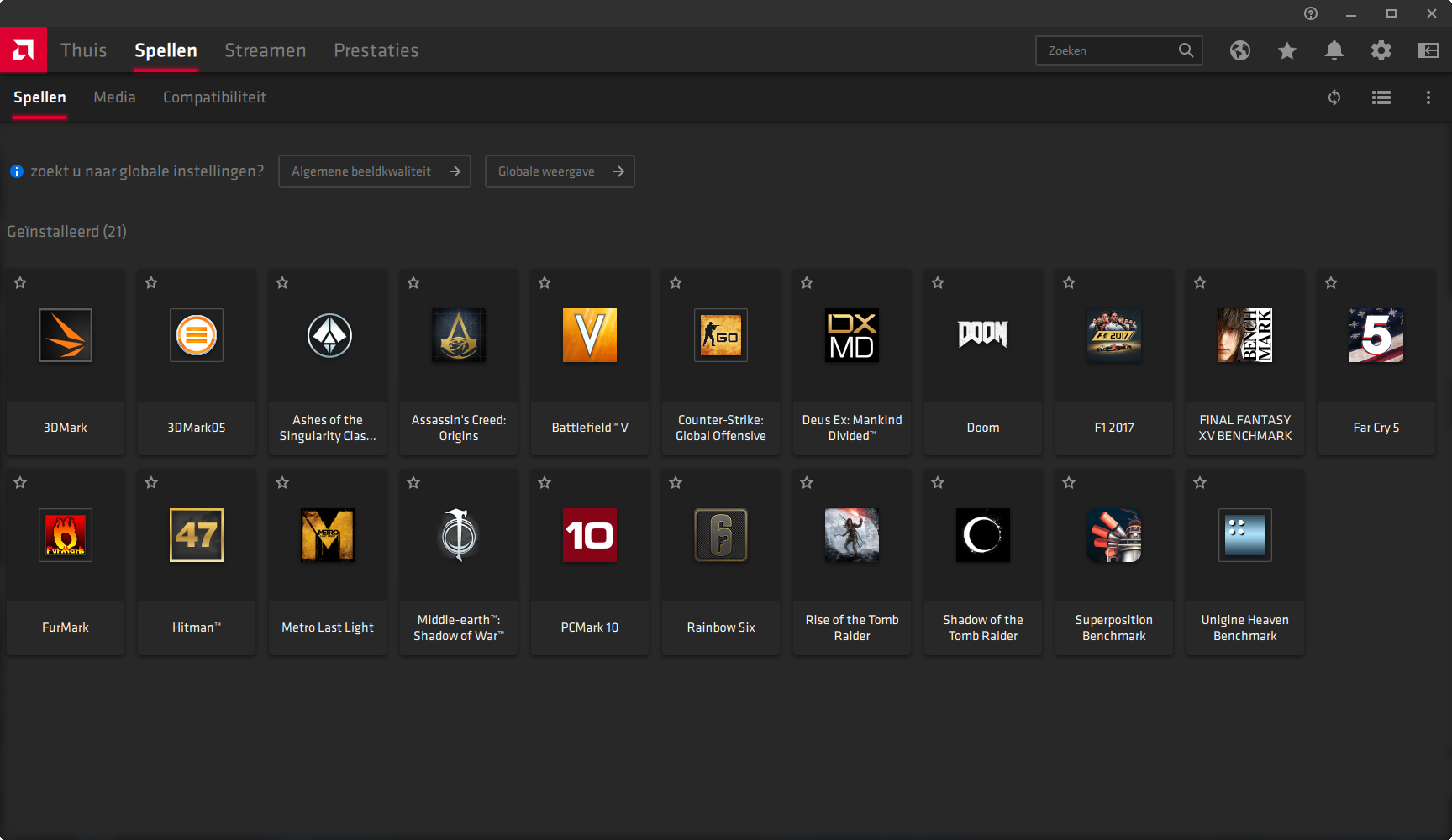
Task: Select the Spellen sub-tab
Action: pyautogui.click(x=39, y=97)
